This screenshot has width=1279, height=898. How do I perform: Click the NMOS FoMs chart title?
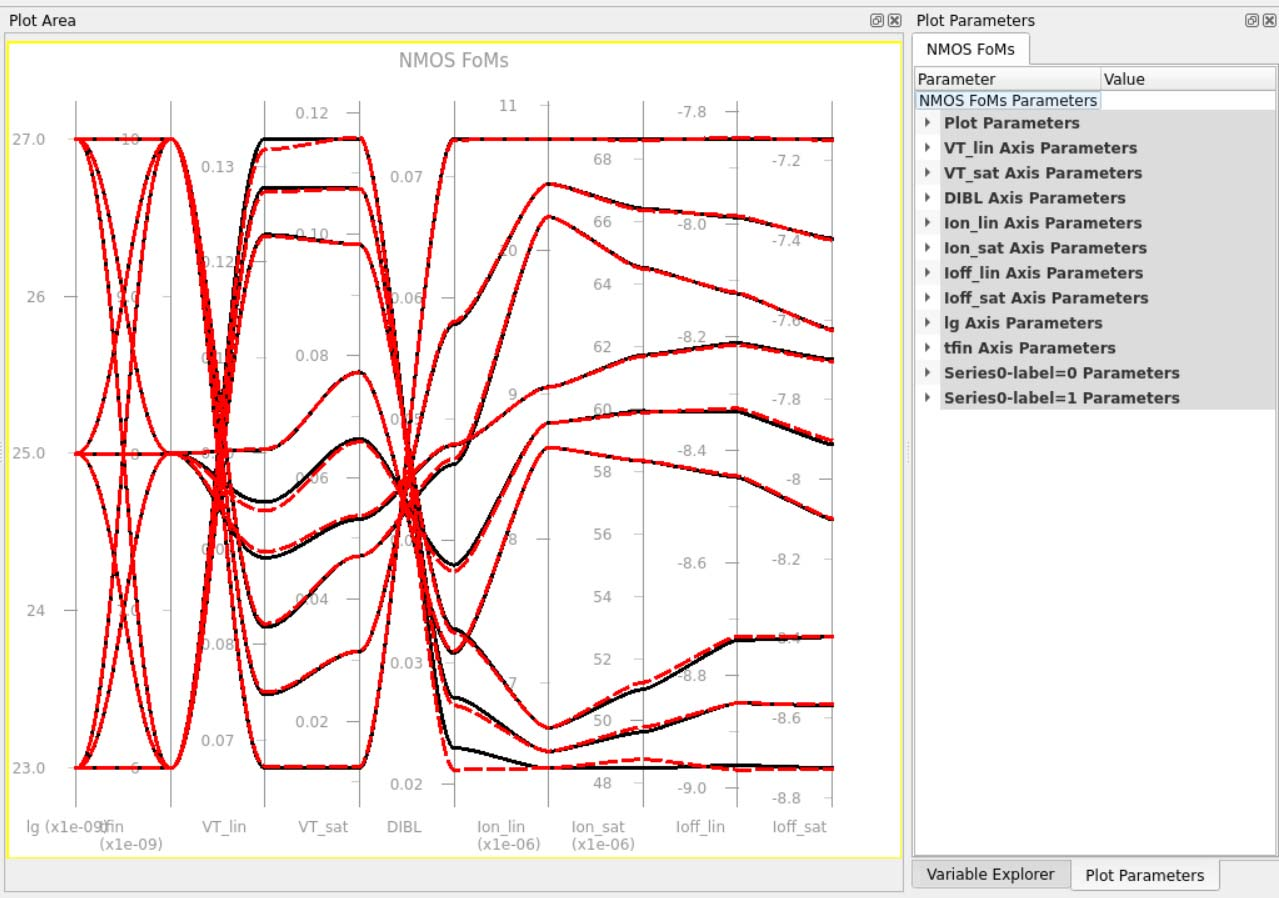pyautogui.click(x=453, y=61)
